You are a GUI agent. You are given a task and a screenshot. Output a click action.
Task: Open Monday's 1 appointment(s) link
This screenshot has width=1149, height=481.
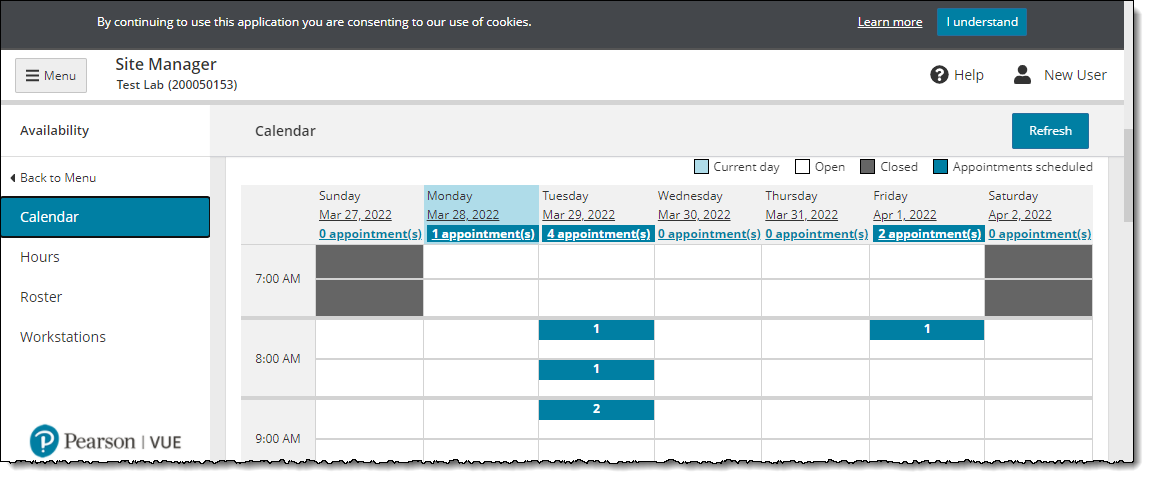[x=482, y=234]
